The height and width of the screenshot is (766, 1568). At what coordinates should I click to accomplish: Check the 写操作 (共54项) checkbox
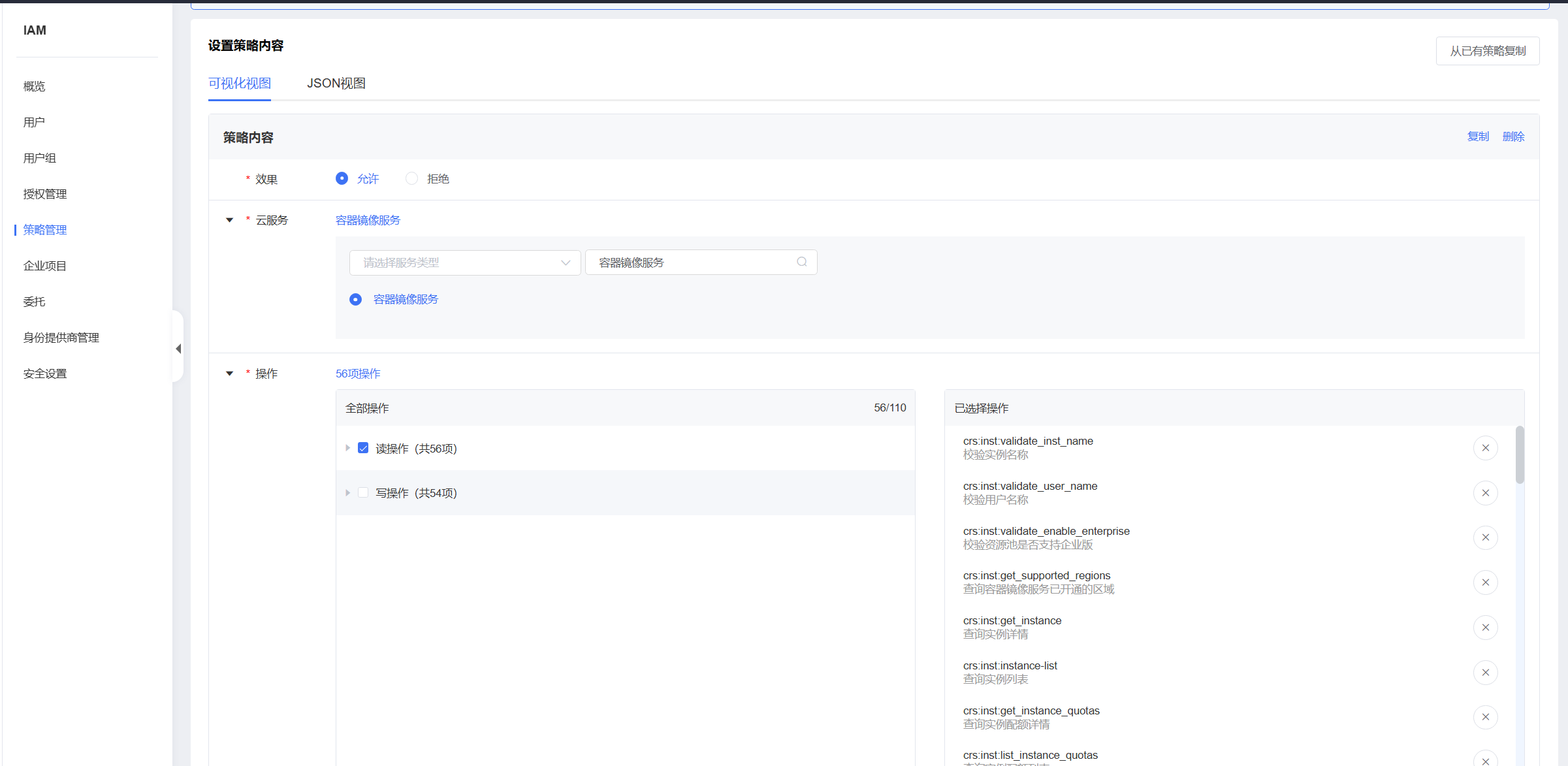(x=363, y=492)
